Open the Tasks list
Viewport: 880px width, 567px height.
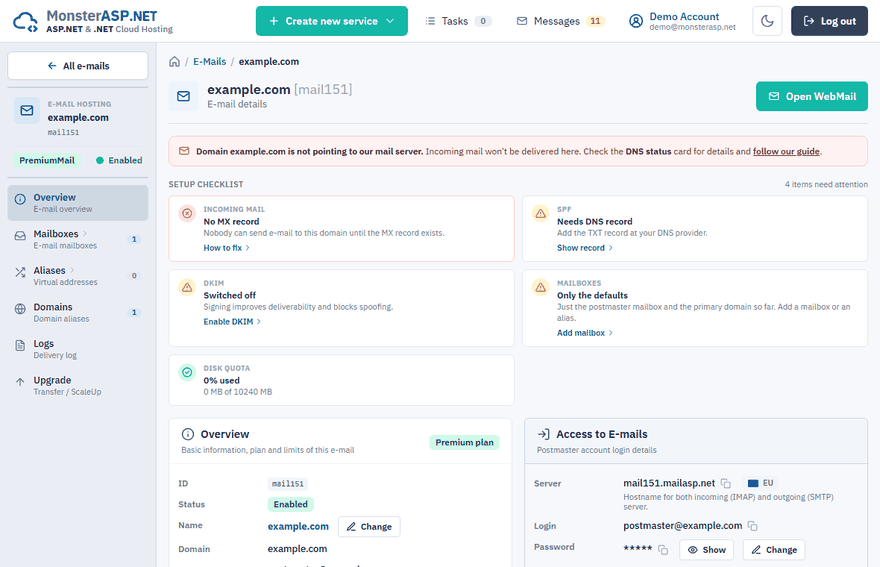pos(458,21)
